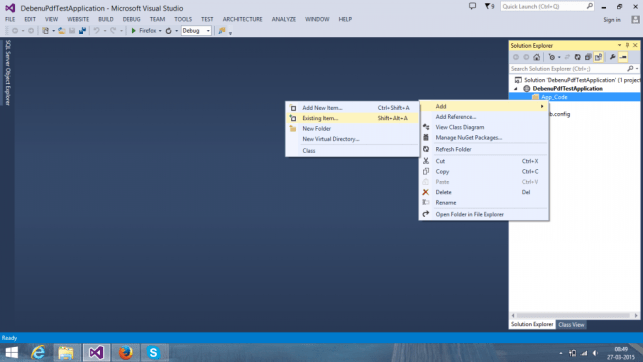Click the notifications flag icon
Screen dimensions: 643x362
click(x=489, y=6)
